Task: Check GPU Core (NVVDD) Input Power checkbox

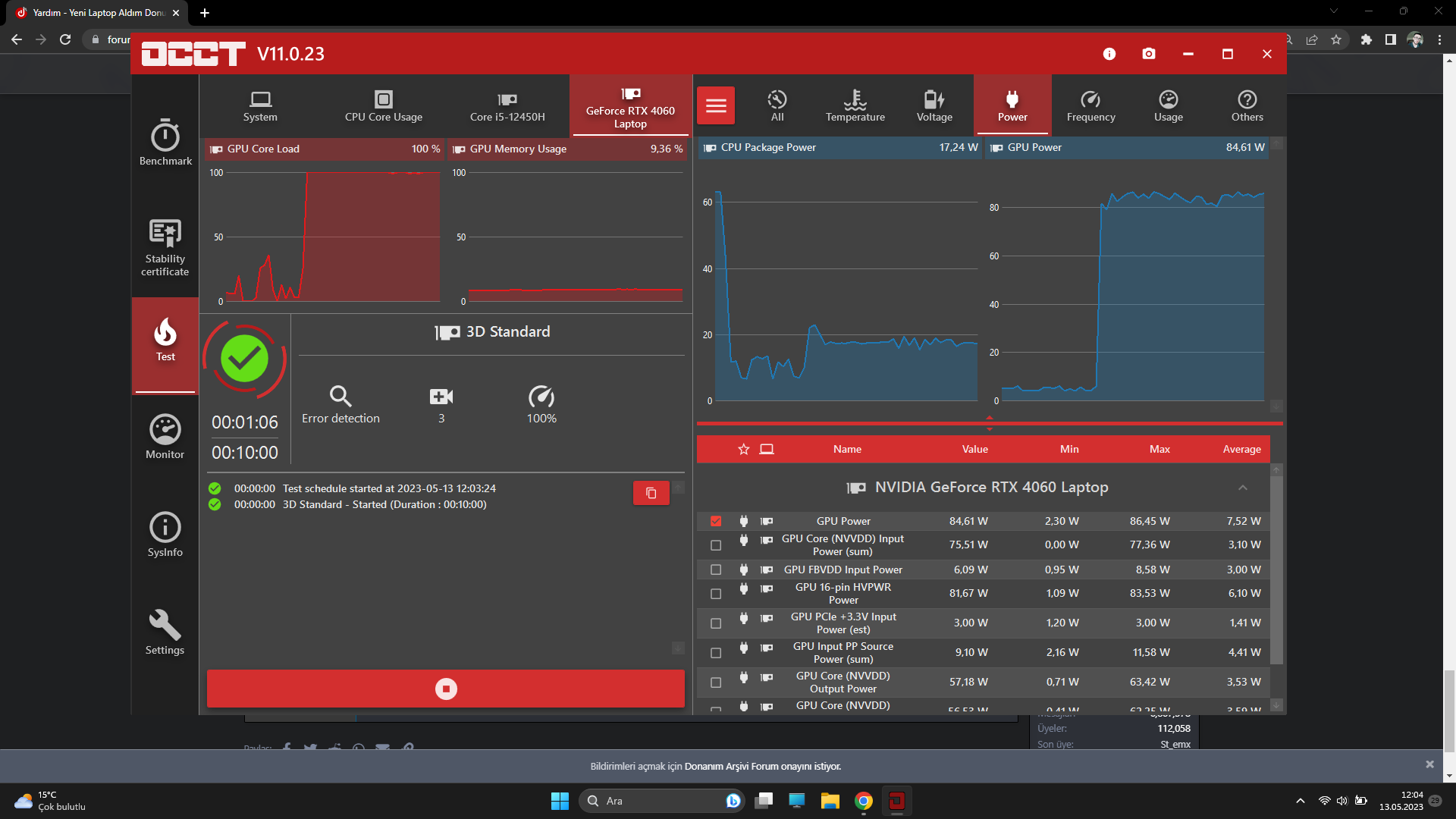Action: pyautogui.click(x=716, y=545)
